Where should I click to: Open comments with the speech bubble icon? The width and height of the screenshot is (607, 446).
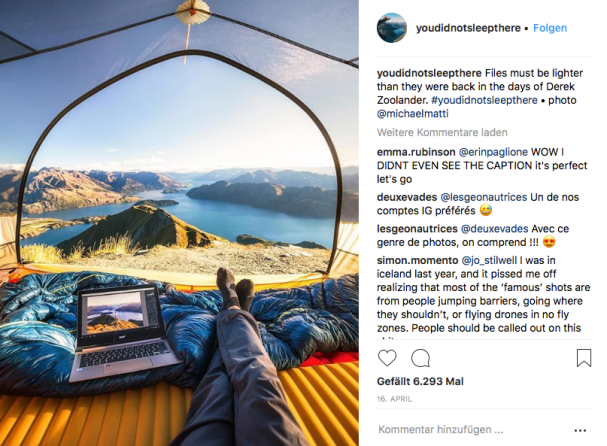(420, 358)
